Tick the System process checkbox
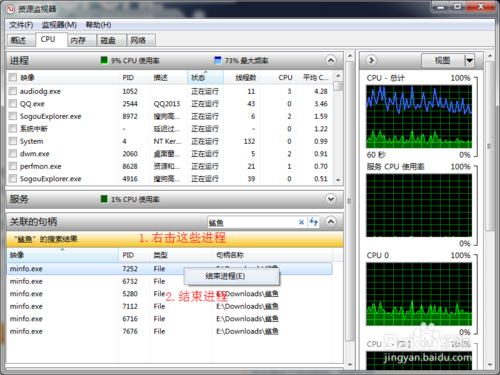The image size is (500, 375). 13,141
